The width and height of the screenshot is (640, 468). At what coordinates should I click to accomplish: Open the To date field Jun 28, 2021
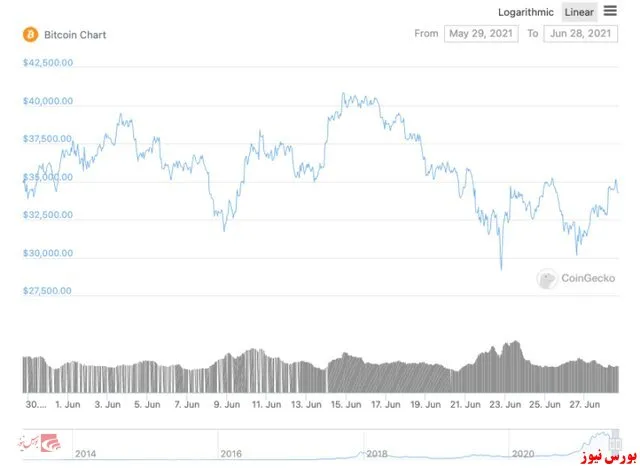580,33
